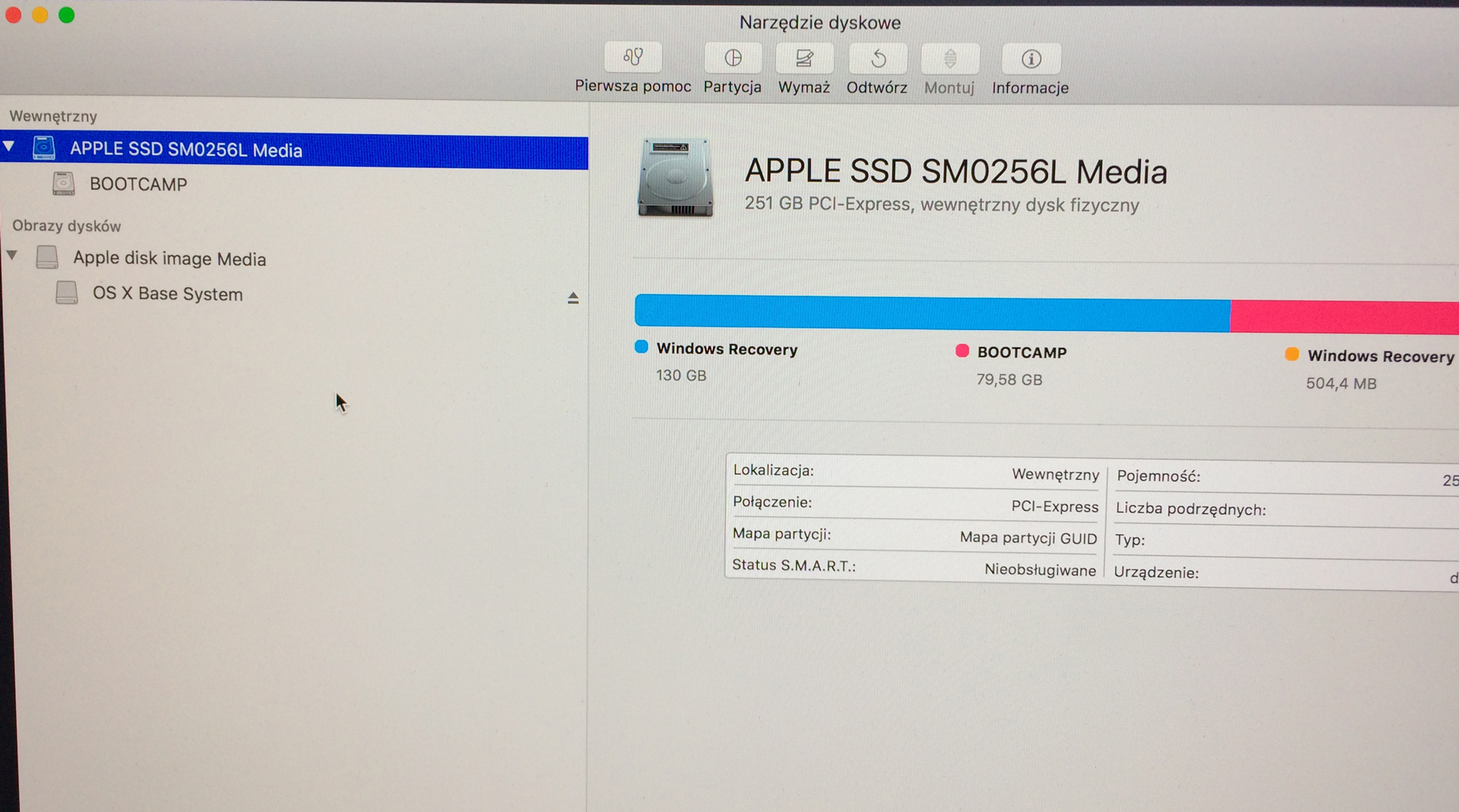Click the Wewnętrzny sidebar section header
The width and height of the screenshot is (1459, 812).
click(53, 116)
